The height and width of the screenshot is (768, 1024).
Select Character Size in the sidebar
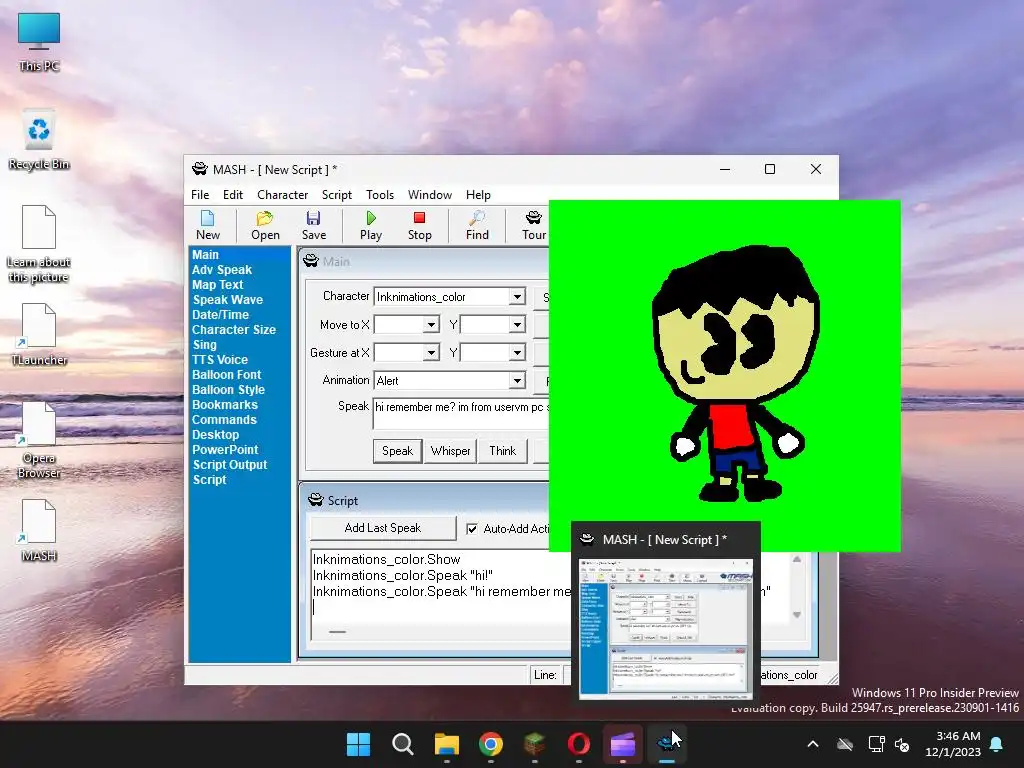click(233, 330)
